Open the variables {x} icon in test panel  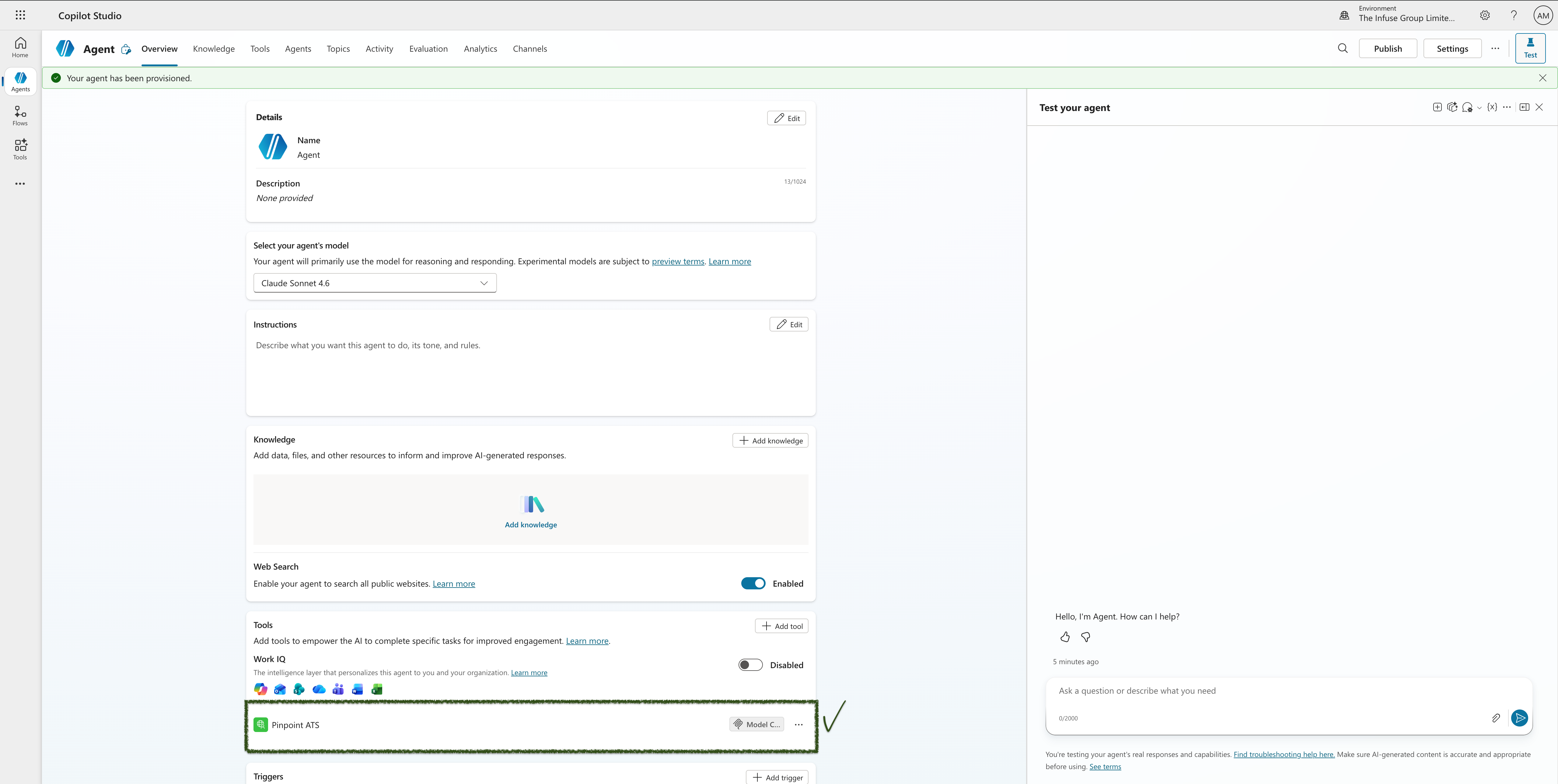tap(1492, 107)
